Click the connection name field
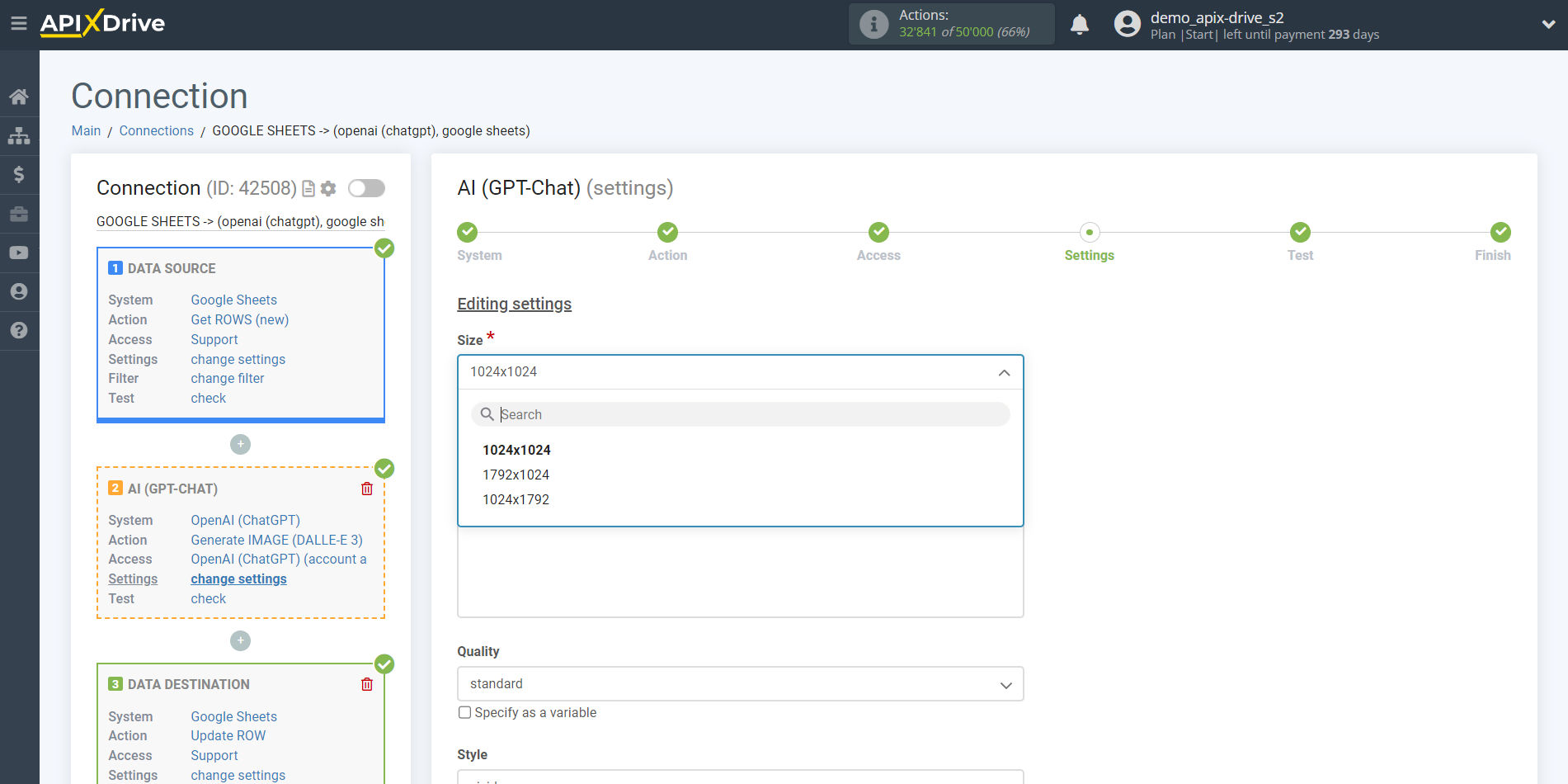The width and height of the screenshot is (1568, 784). pos(240,221)
